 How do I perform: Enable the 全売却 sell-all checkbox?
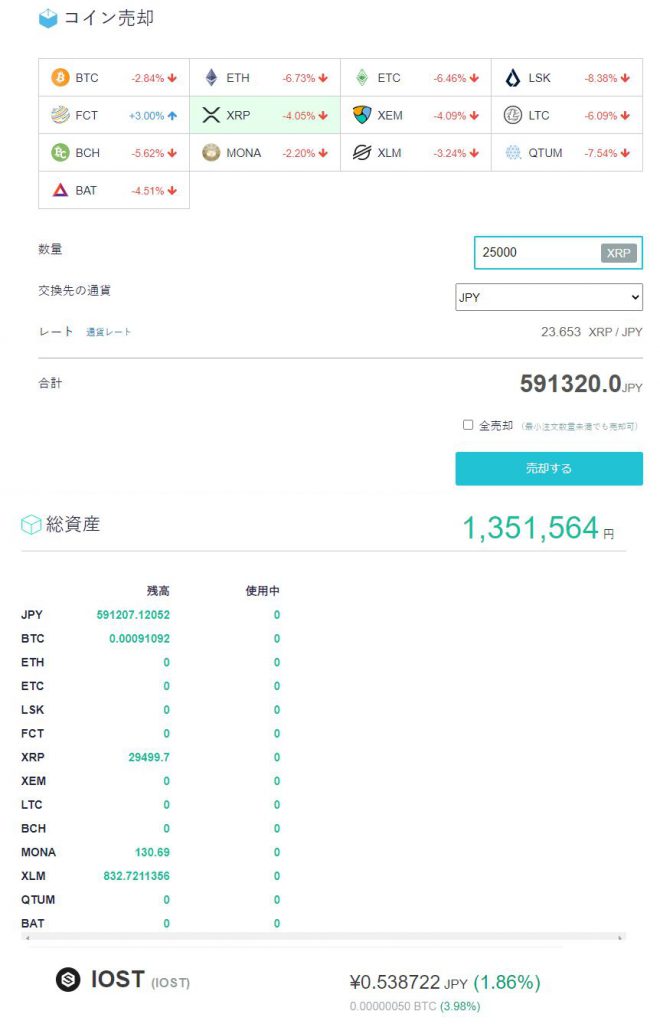(468, 425)
